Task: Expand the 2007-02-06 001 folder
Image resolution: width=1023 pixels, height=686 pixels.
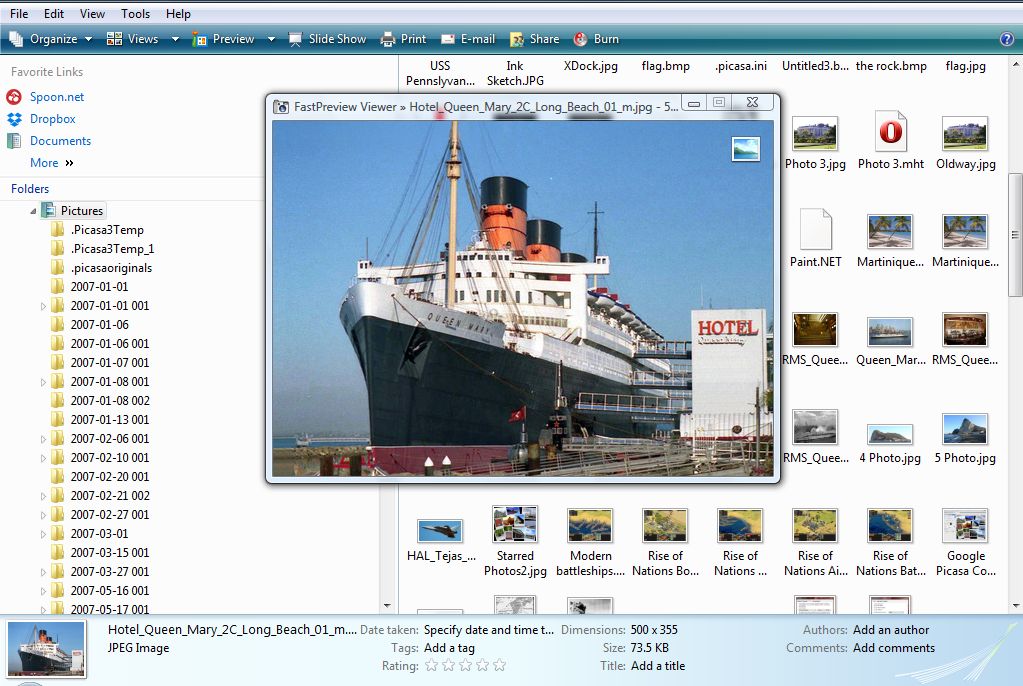Action: coord(43,439)
